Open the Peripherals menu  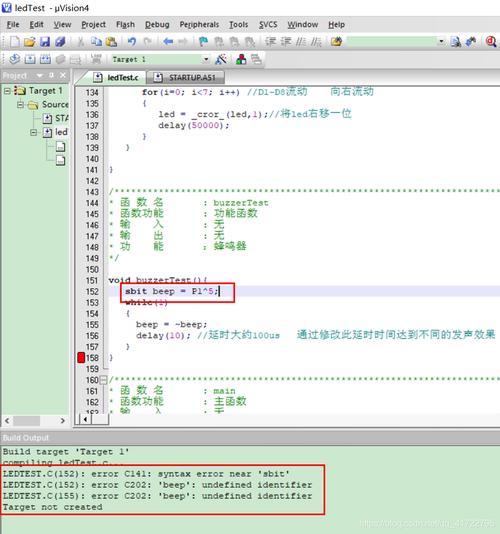click(x=199, y=25)
